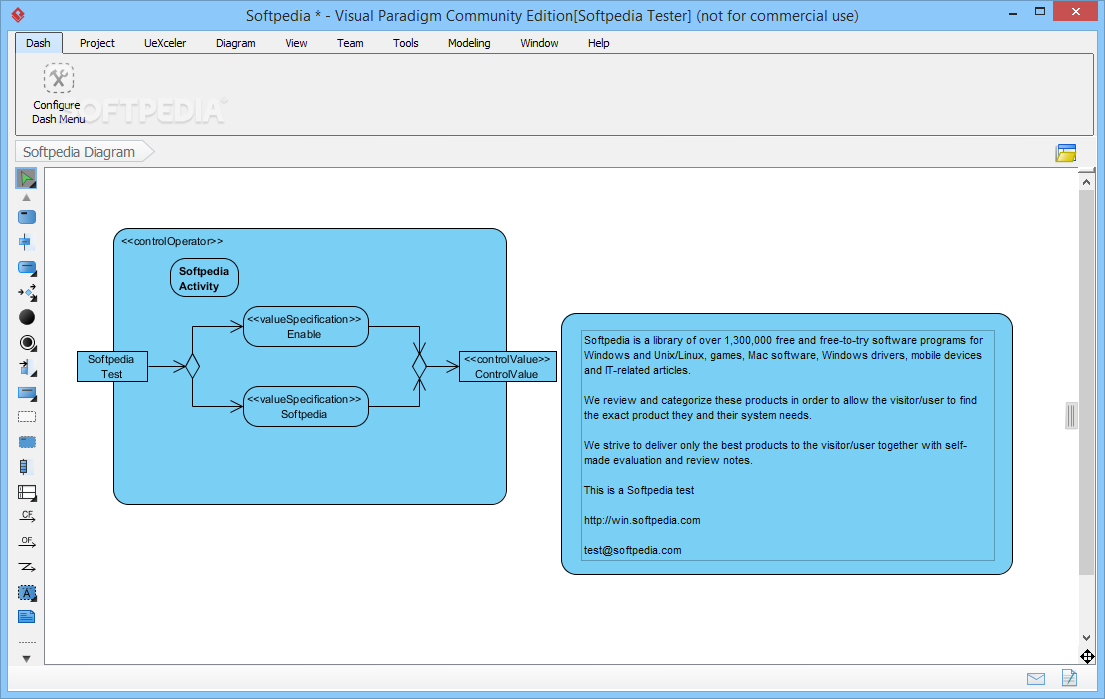Screen dimensions: 1105x699
Task: Choose the OF object flow tool
Action: click(x=27, y=542)
